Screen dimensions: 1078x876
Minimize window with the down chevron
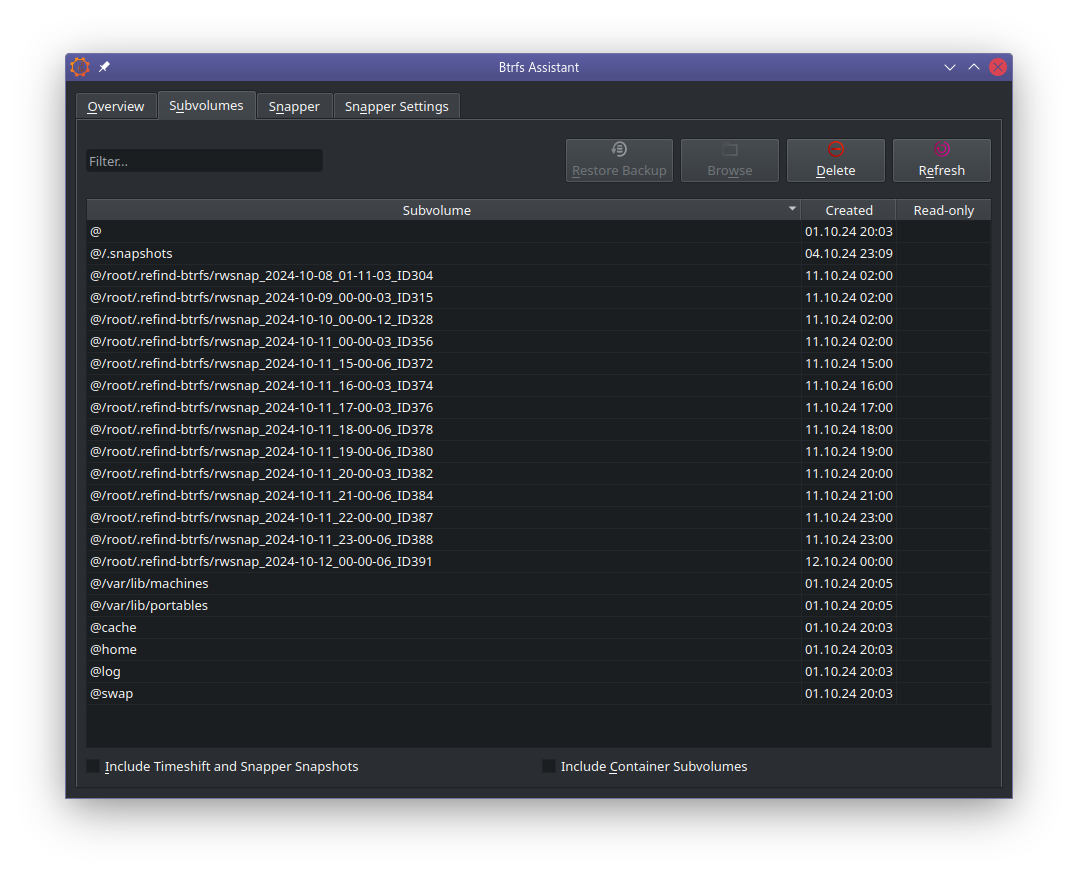949,67
